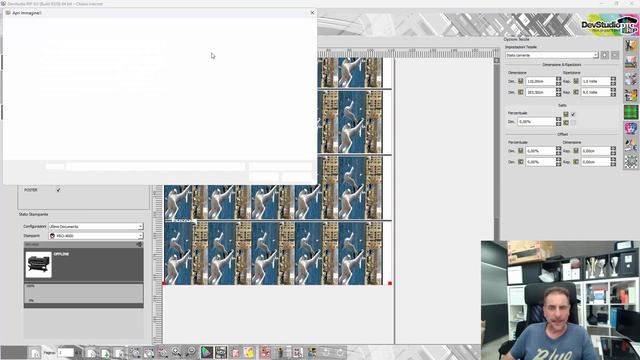Click the sidebar icon just above the green grid
This screenshot has width=640, height=360.
(x=631, y=95)
